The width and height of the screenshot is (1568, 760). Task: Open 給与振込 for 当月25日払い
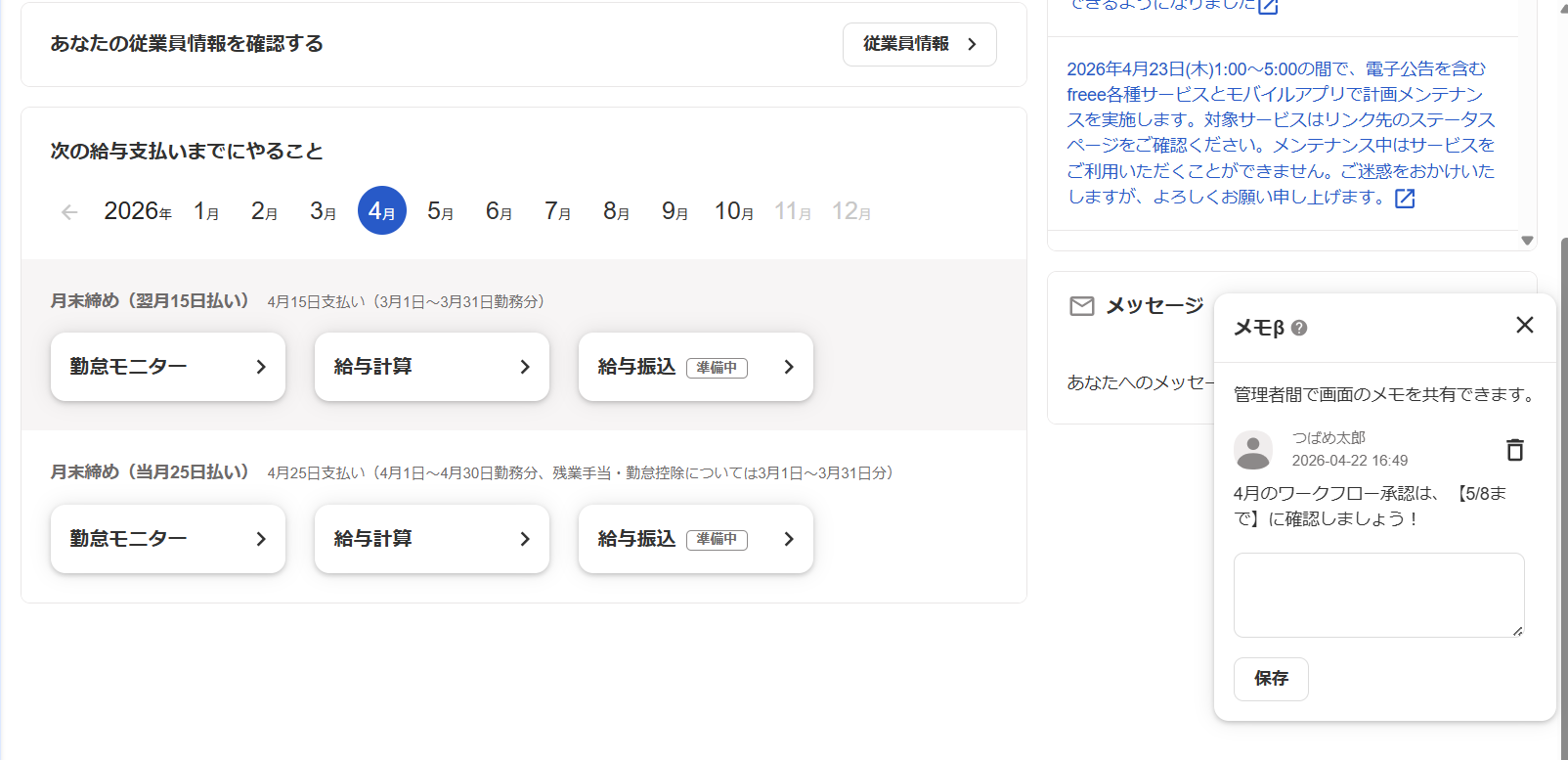click(696, 539)
